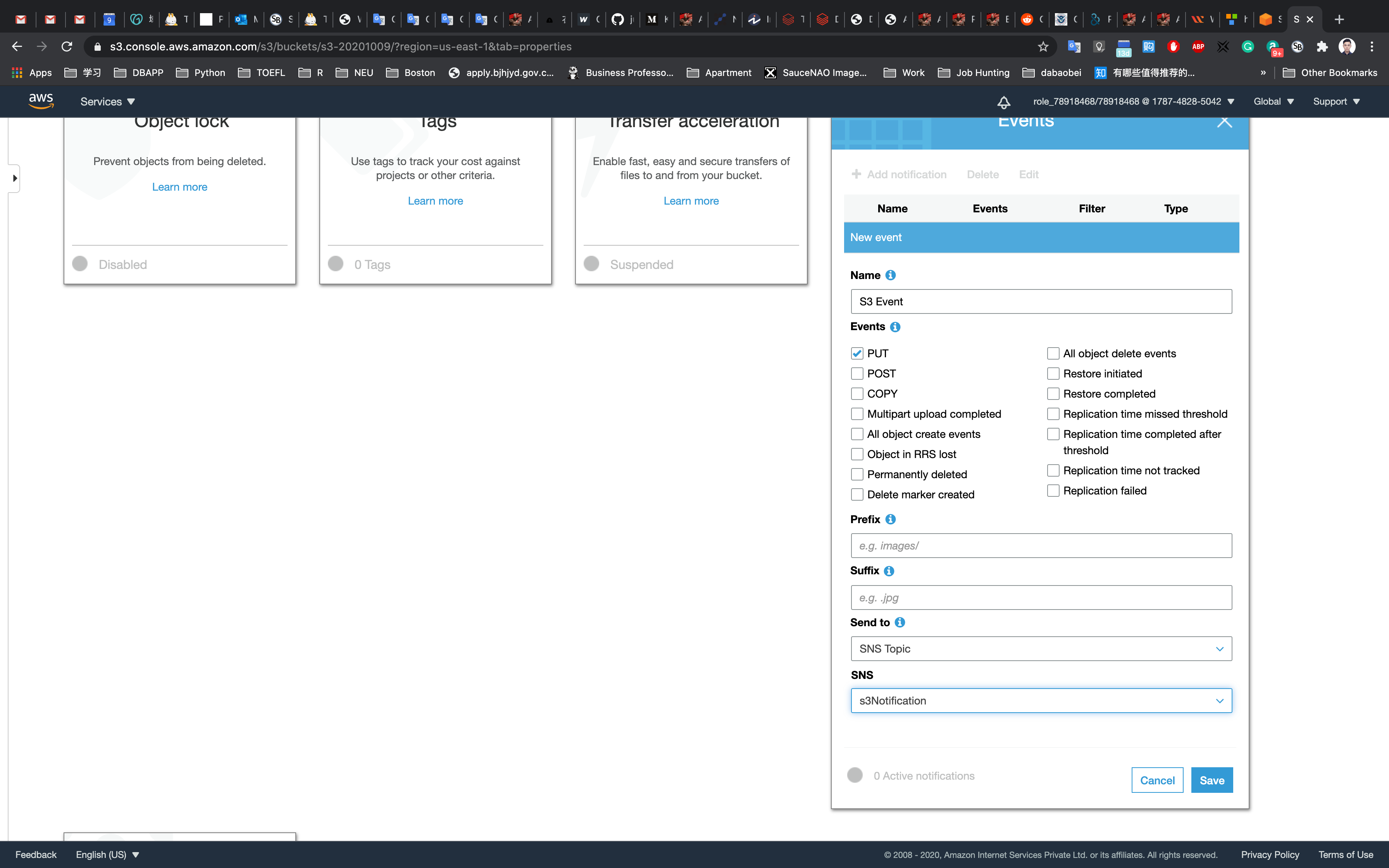This screenshot has height=868, width=1389.
Task: Click the info icon next to Events label
Action: [x=895, y=327]
